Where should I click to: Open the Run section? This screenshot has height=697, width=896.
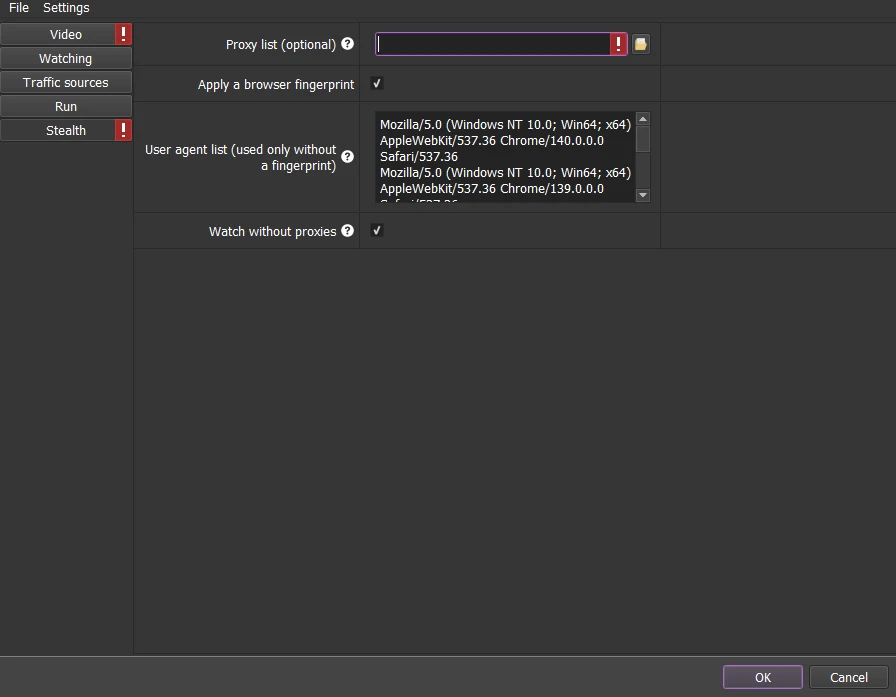[x=66, y=106]
